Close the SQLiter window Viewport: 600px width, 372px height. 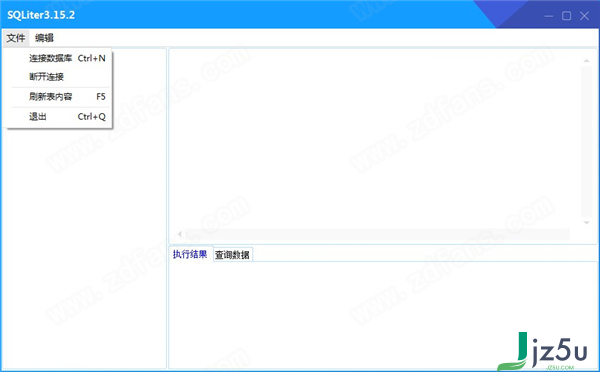(x=584, y=16)
